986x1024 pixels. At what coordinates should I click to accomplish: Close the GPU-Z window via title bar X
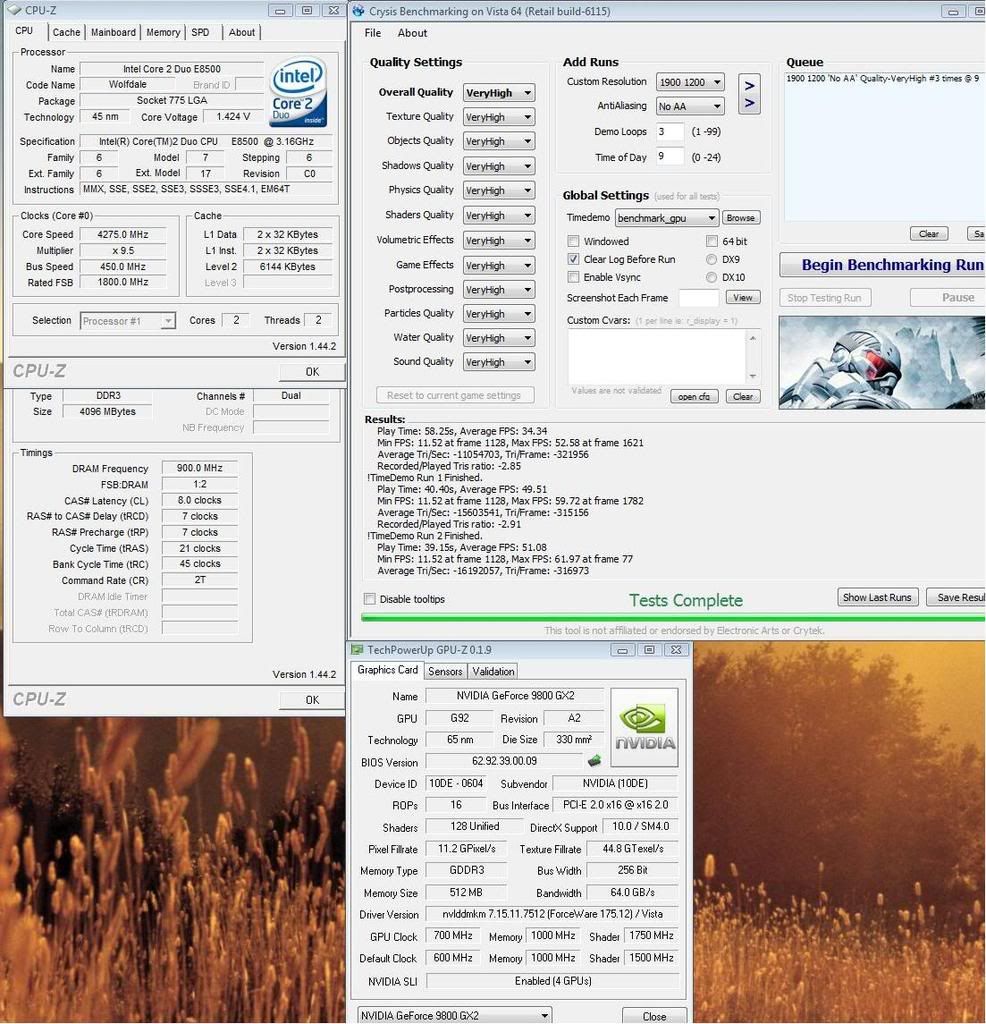point(676,650)
